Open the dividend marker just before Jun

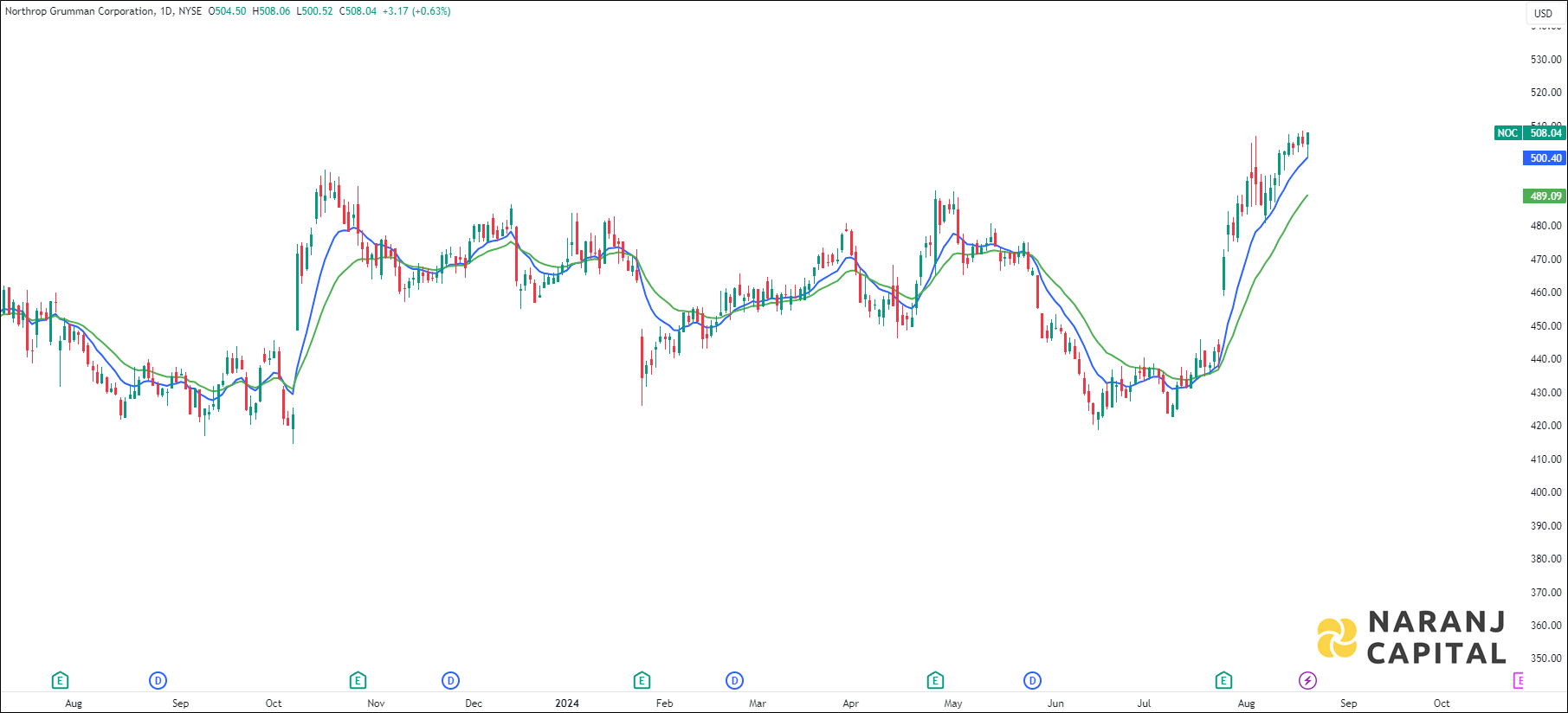[x=1032, y=681]
